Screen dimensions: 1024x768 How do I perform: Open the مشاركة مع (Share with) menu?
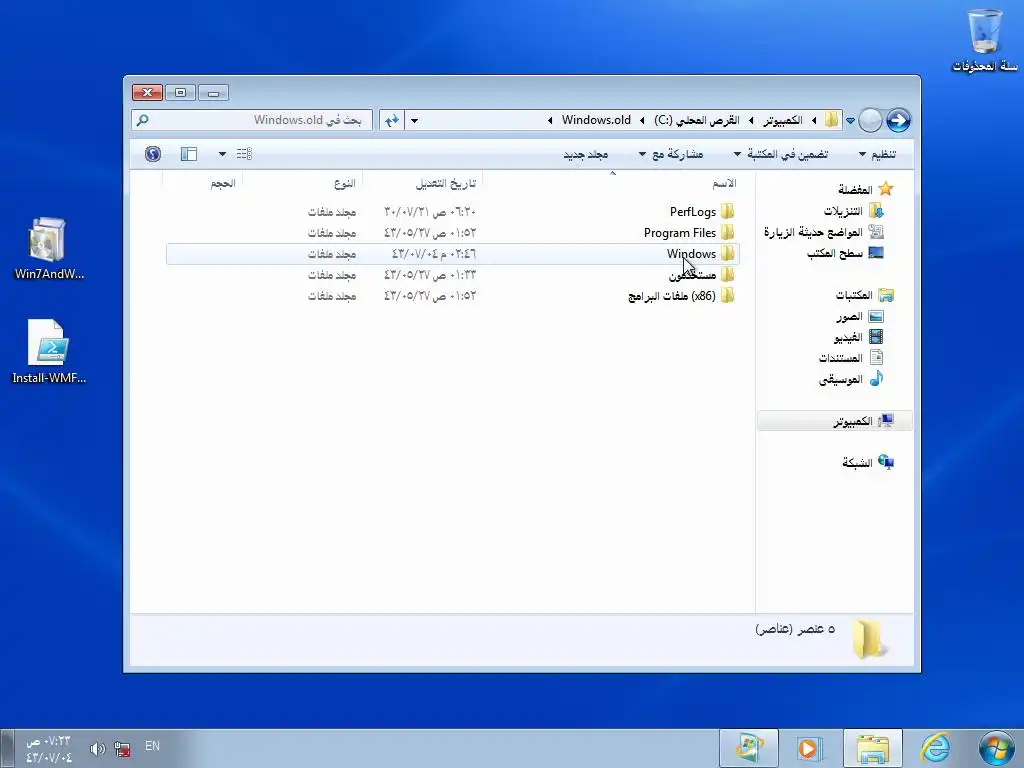pyautogui.click(x=671, y=154)
